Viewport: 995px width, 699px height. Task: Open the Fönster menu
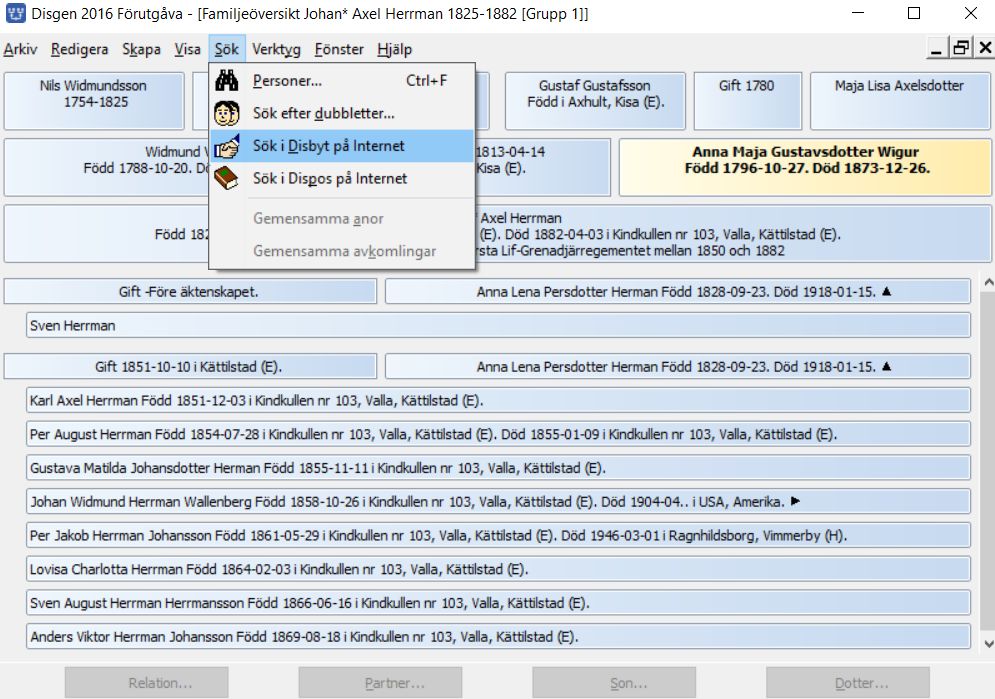click(x=339, y=49)
